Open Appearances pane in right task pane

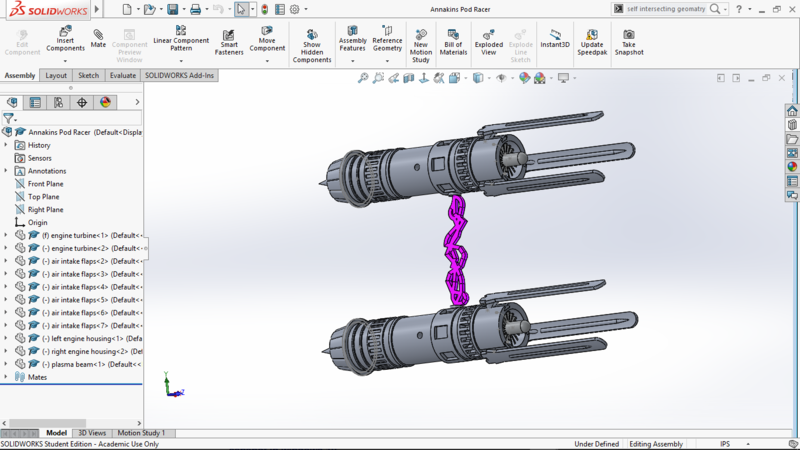pyautogui.click(x=792, y=166)
